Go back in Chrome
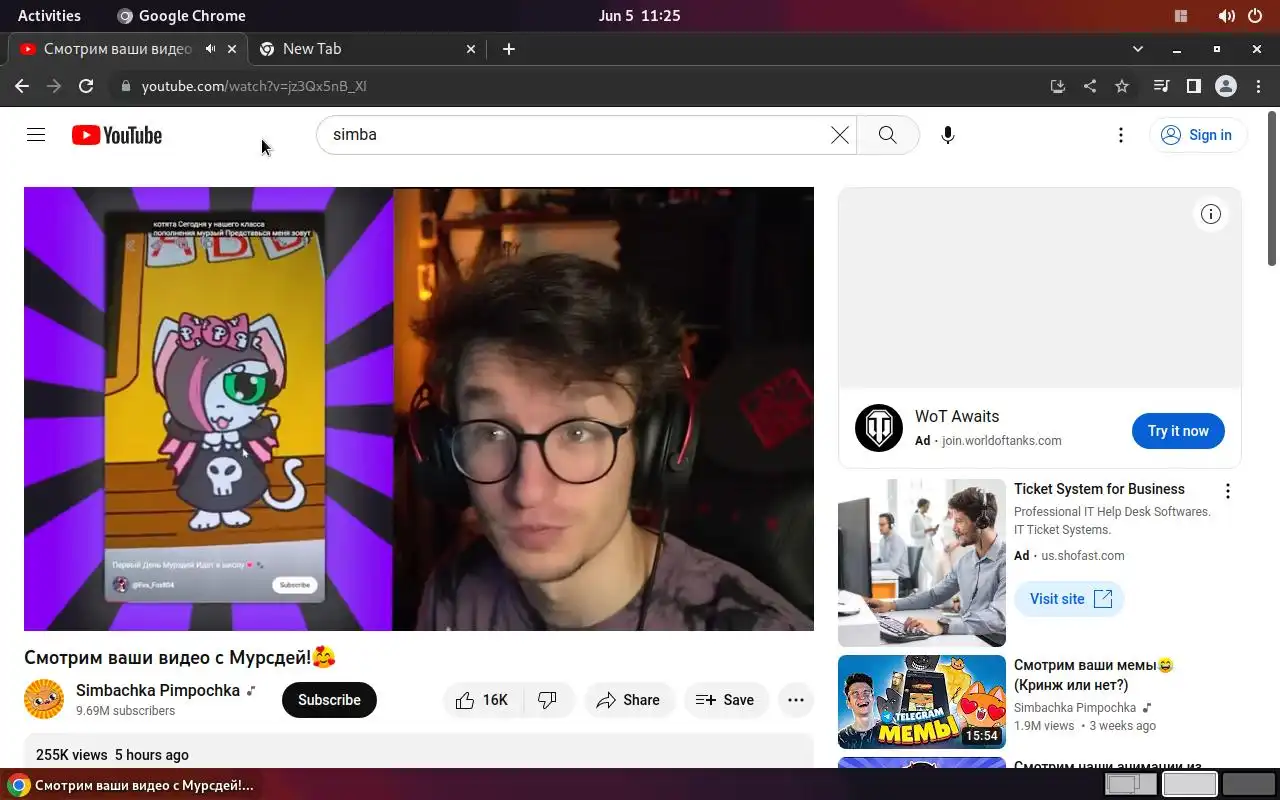This screenshot has height=800, width=1280. tap(22, 86)
